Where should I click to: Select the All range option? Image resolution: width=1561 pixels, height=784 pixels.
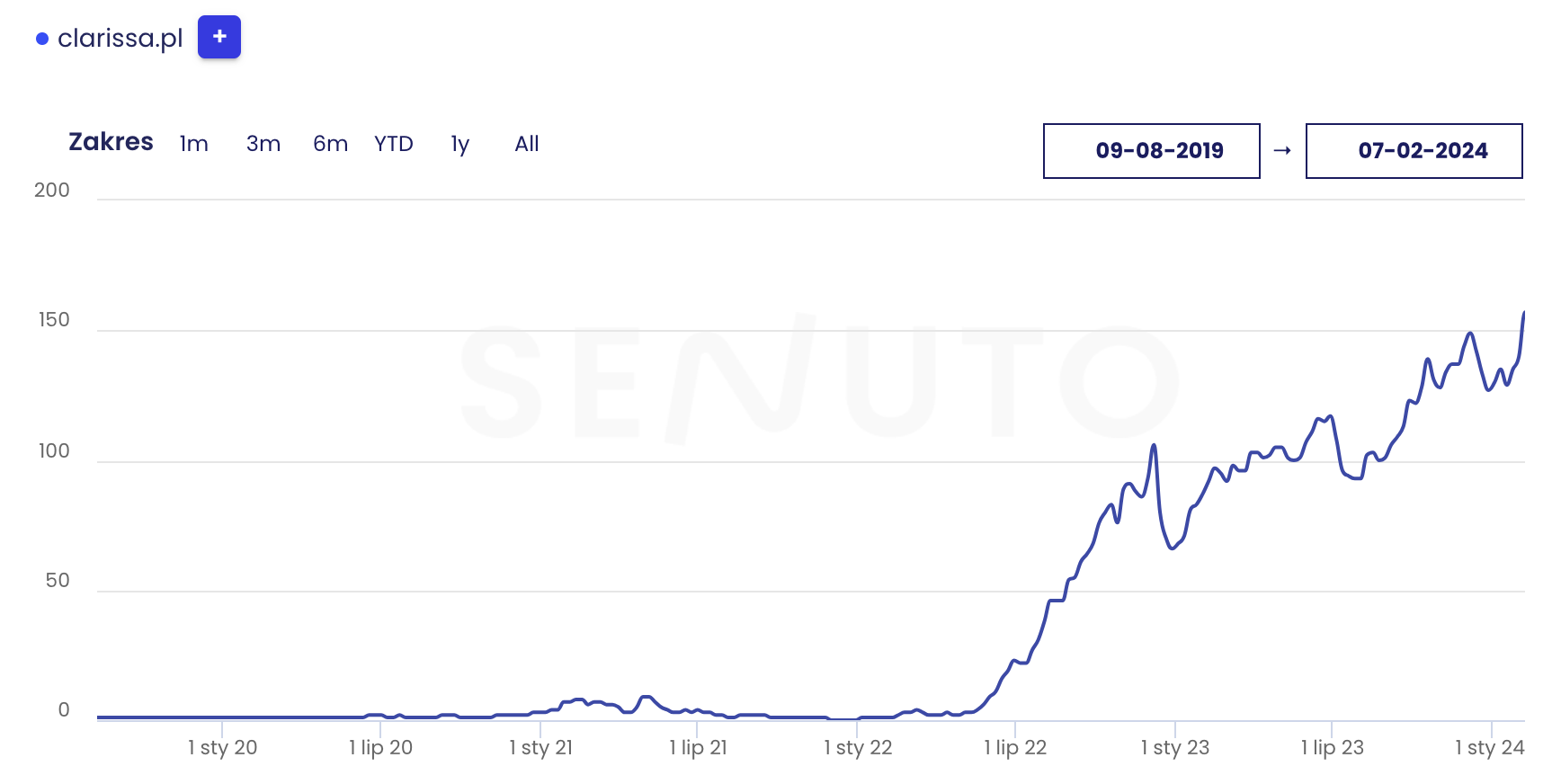coord(527,144)
